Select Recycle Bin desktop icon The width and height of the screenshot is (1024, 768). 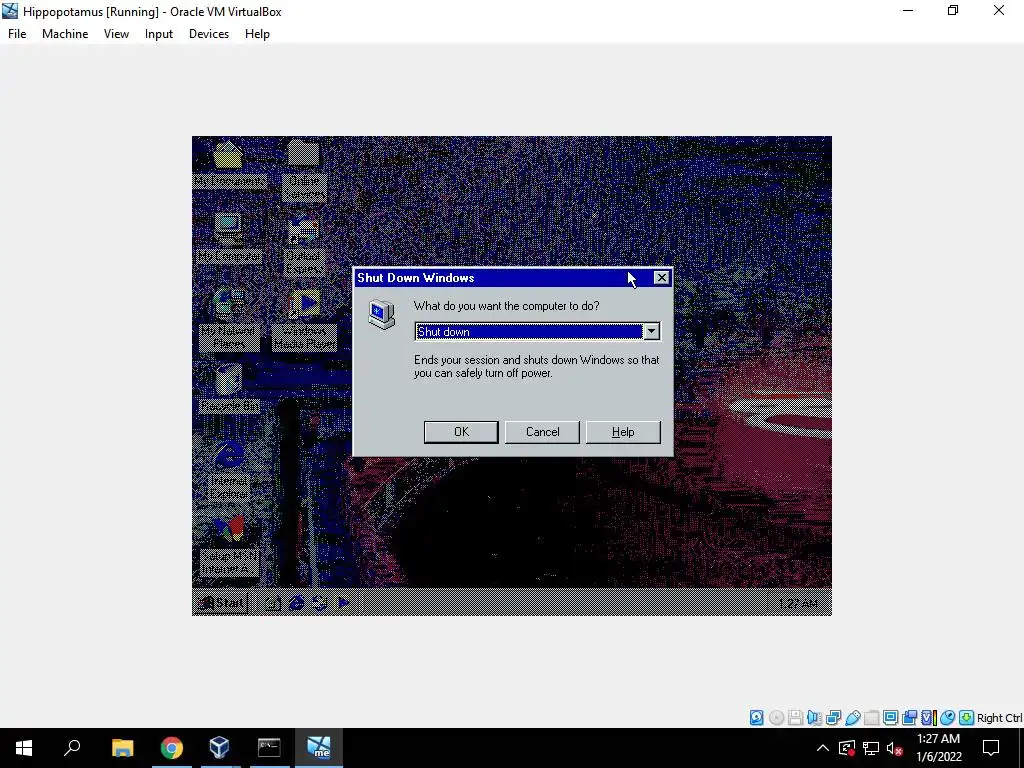coord(229,389)
